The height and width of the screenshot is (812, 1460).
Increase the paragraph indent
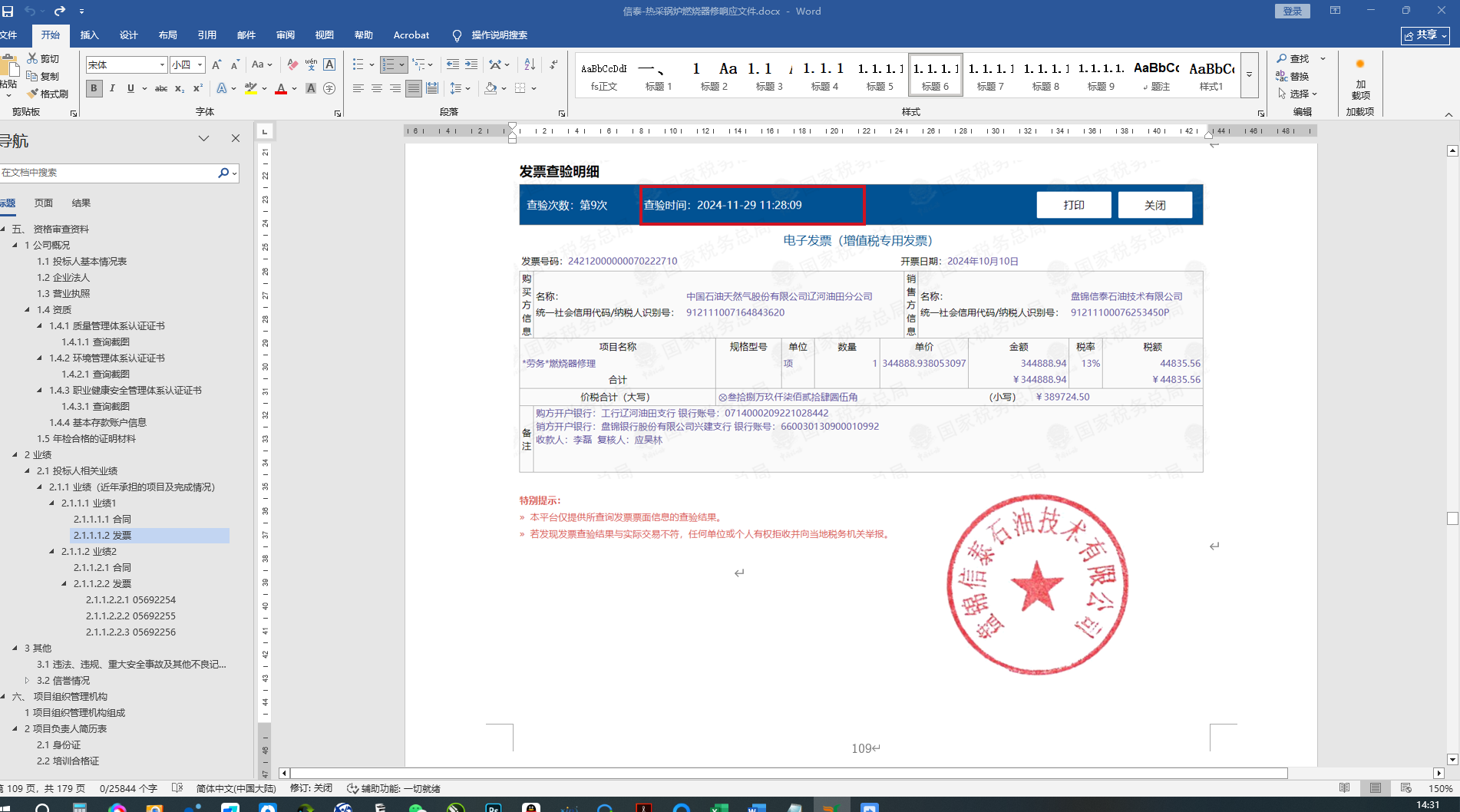471,65
